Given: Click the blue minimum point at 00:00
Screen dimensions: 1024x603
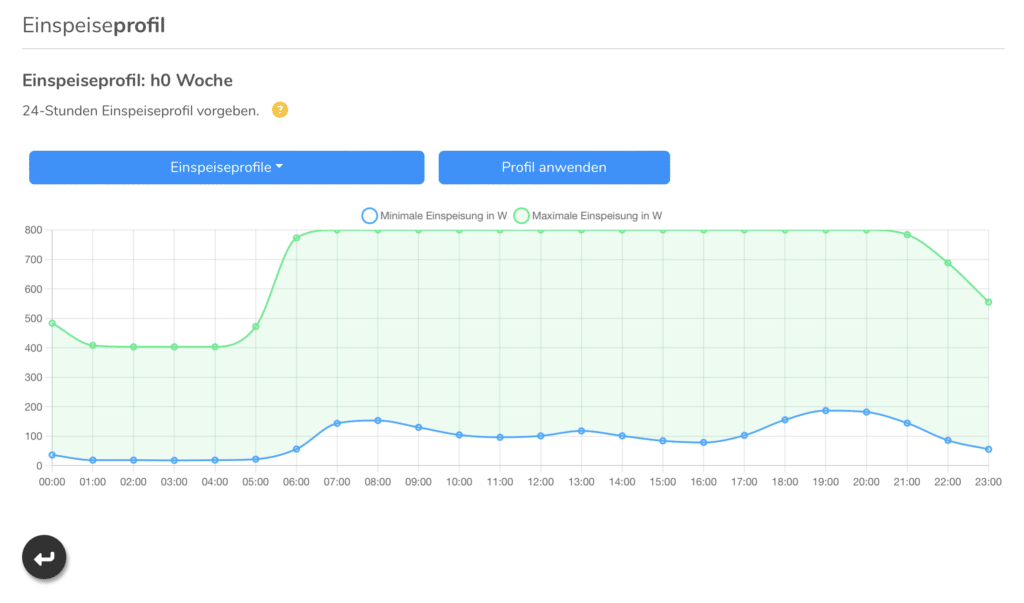Looking at the screenshot, I should (x=52, y=455).
